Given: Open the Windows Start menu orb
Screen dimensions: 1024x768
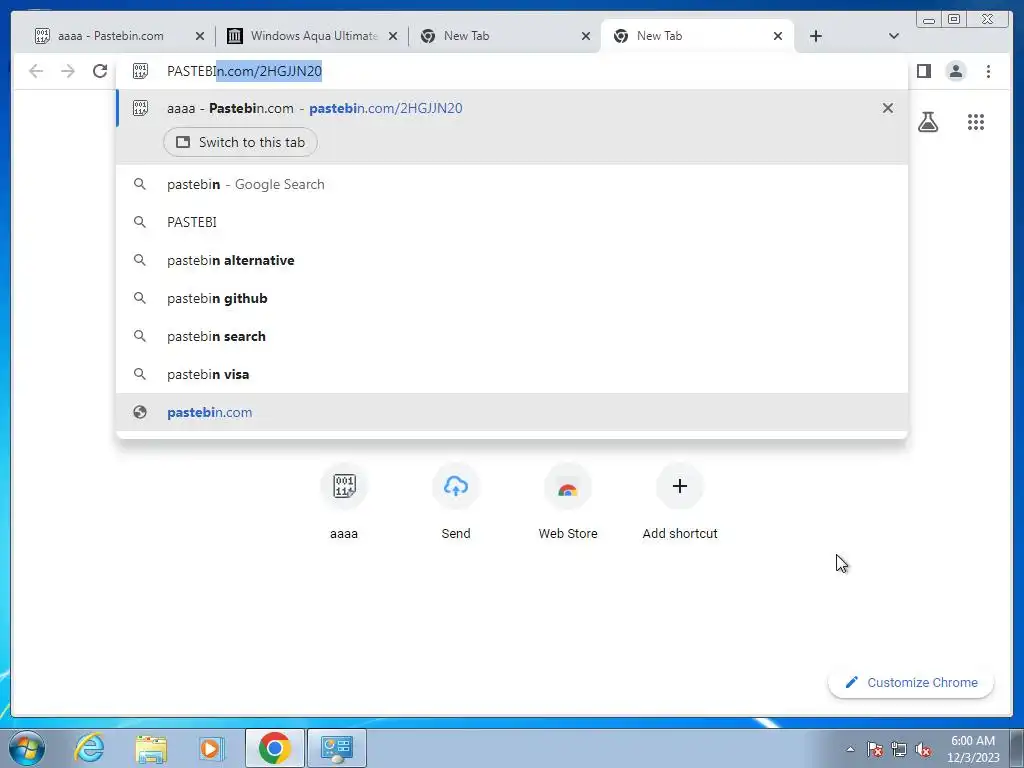Looking at the screenshot, I should (x=27, y=748).
